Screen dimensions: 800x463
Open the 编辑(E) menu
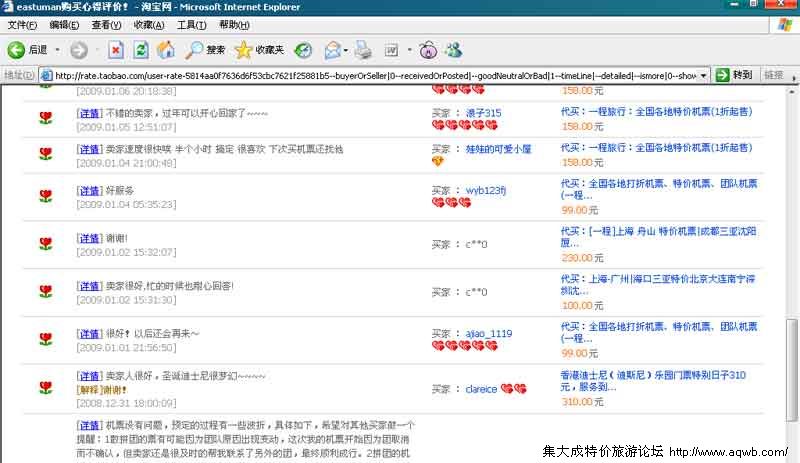point(64,25)
